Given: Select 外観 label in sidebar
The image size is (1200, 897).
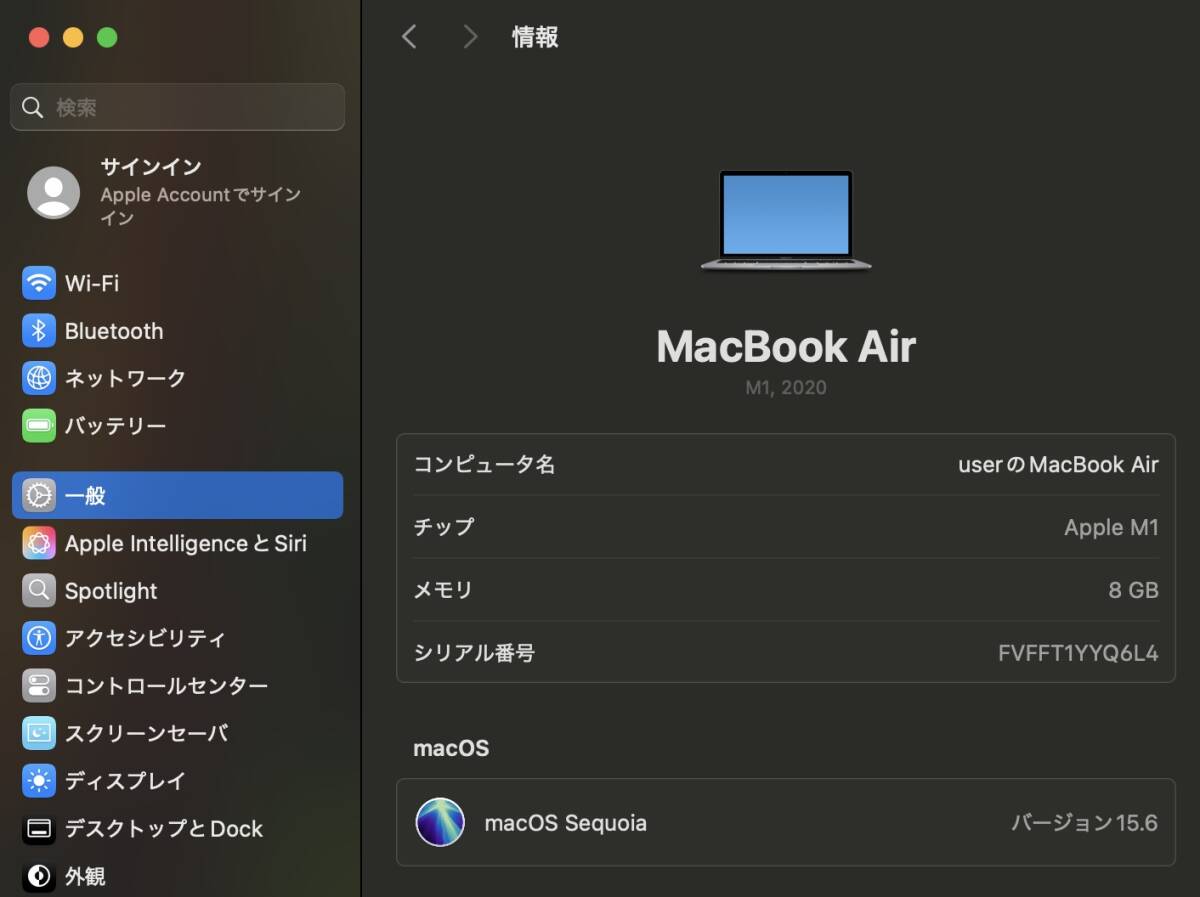Looking at the screenshot, I should [x=85, y=877].
